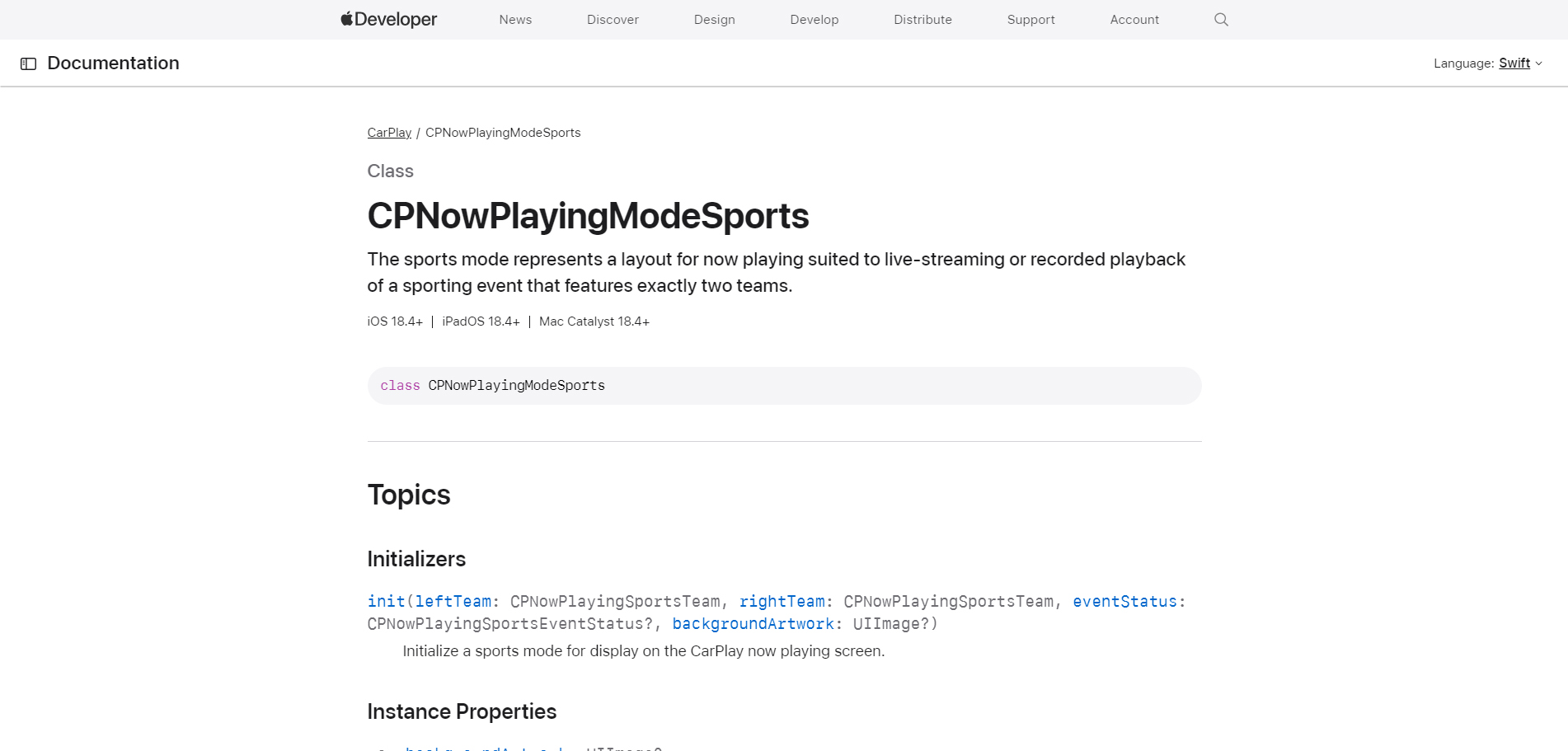The width and height of the screenshot is (1568, 751).
Task: Open the Account page
Action: (1134, 19)
